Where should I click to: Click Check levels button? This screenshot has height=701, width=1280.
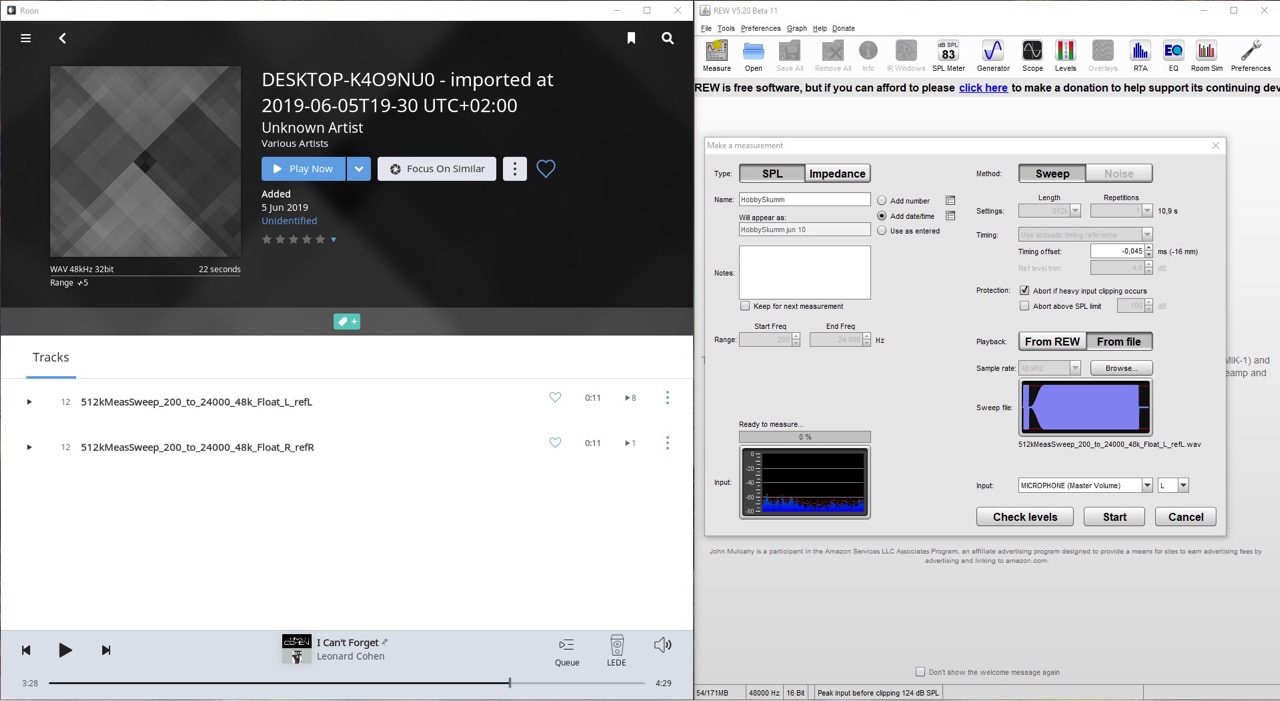click(x=1025, y=517)
